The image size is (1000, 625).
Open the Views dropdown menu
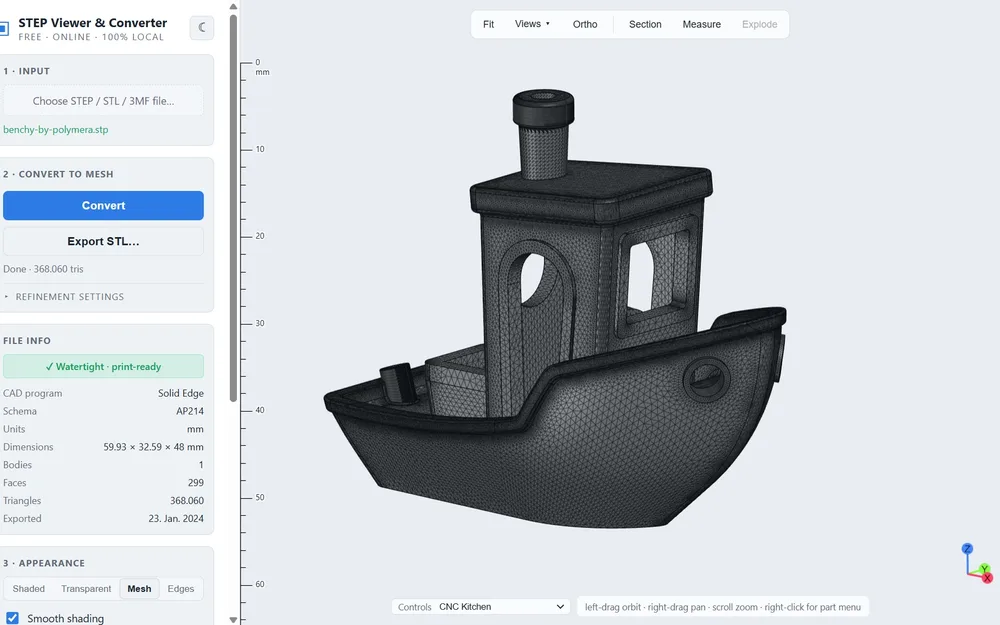(x=532, y=24)
